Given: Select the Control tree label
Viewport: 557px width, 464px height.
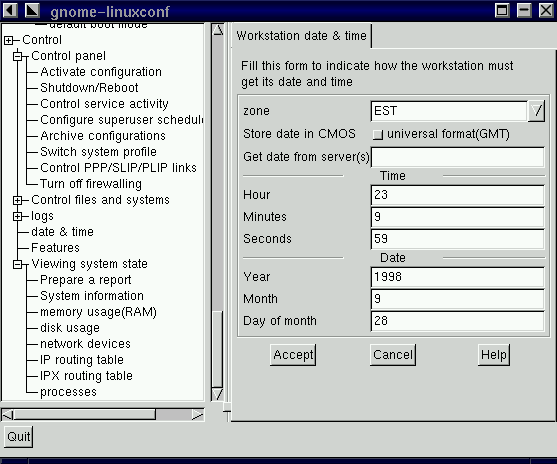Looking at the screenshot, I should coord(42,40).
